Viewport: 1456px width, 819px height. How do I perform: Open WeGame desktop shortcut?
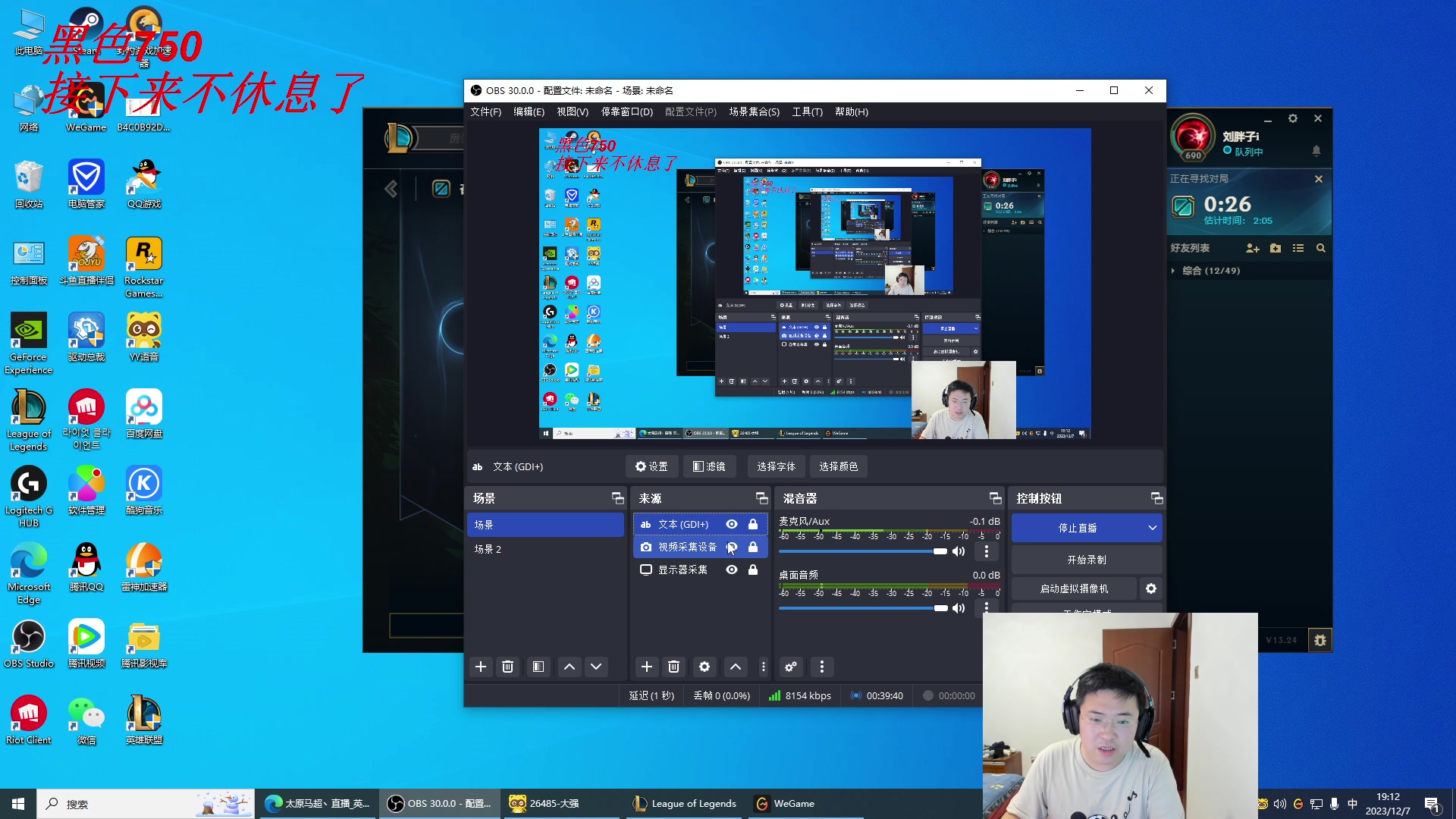pos(86,107)
